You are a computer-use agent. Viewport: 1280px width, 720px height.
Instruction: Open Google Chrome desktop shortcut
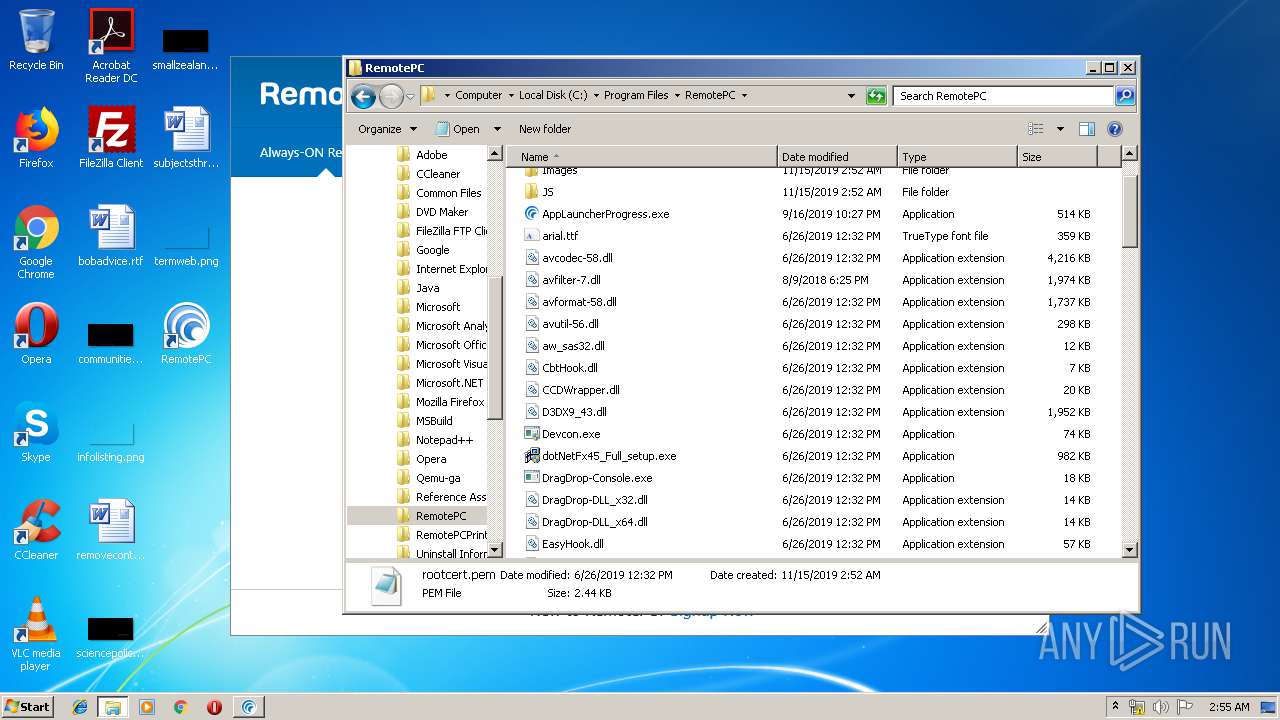click(x=36, y=242)
